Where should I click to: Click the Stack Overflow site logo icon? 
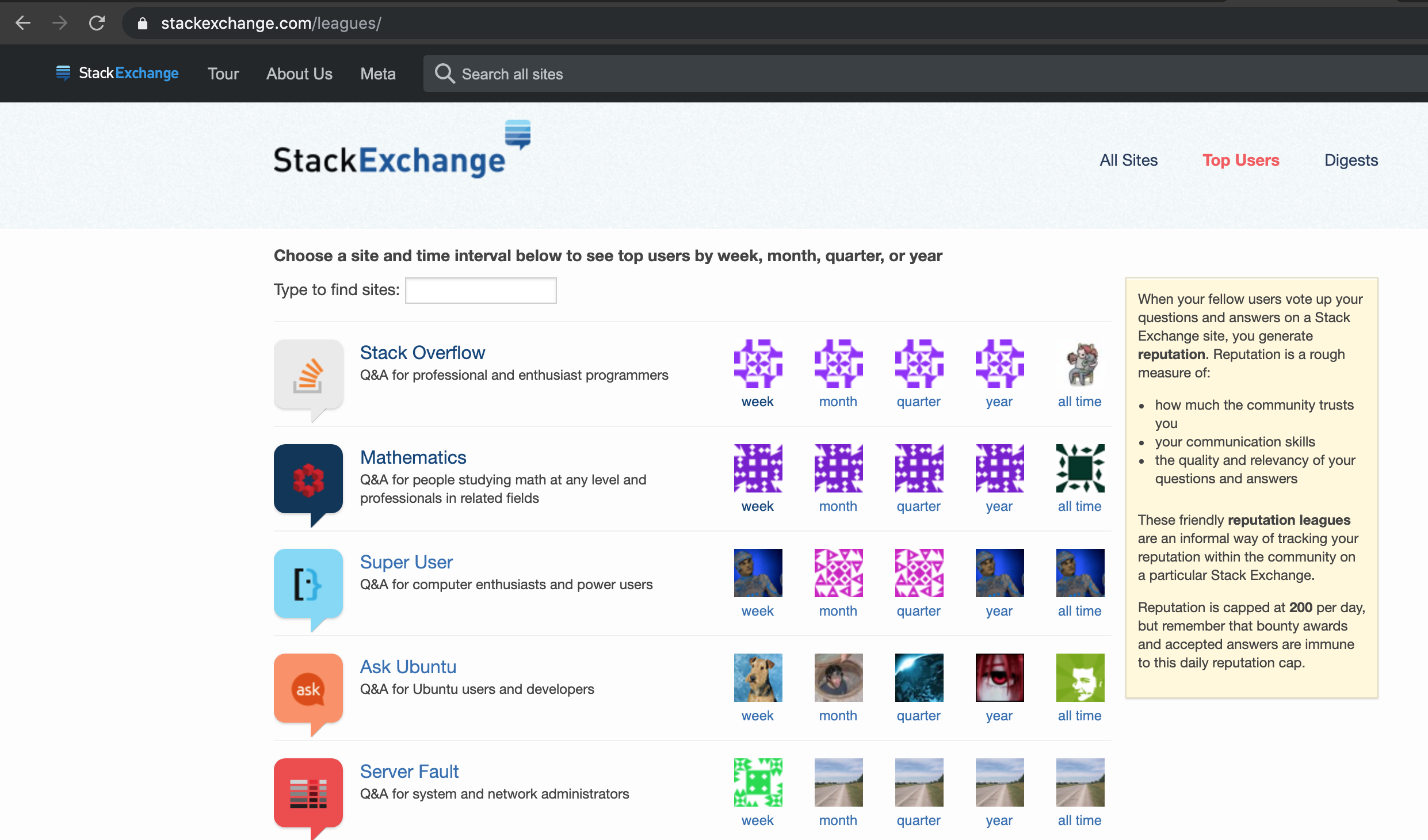pos(308,375)
